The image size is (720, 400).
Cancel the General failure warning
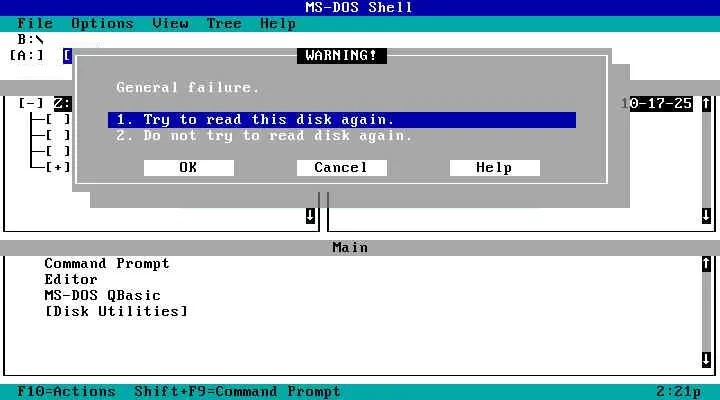(342, 168)
